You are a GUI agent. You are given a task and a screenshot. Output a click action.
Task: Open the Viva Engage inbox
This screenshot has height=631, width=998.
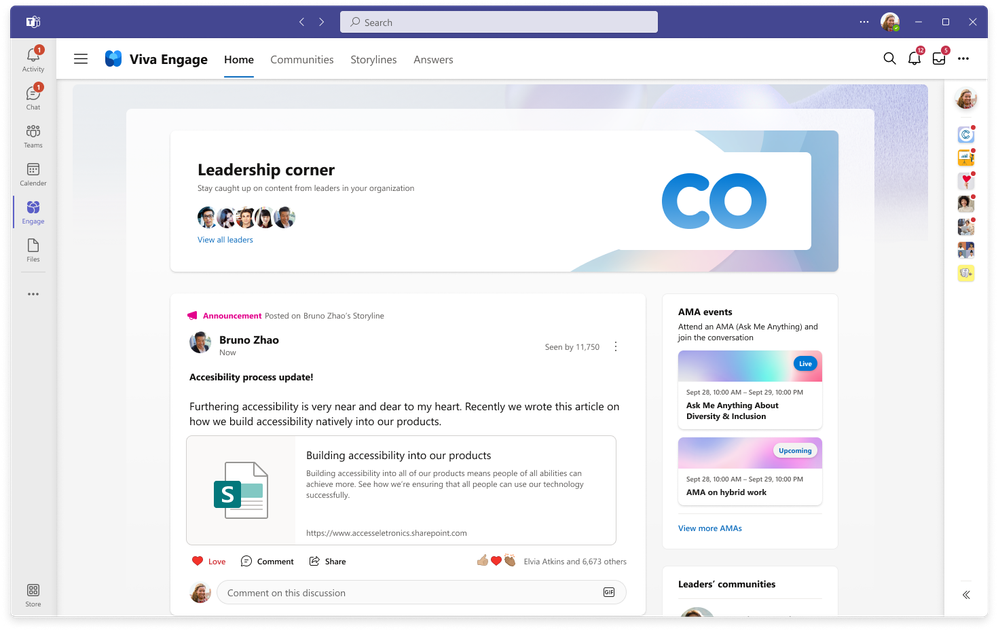click(x=939, y=58)
